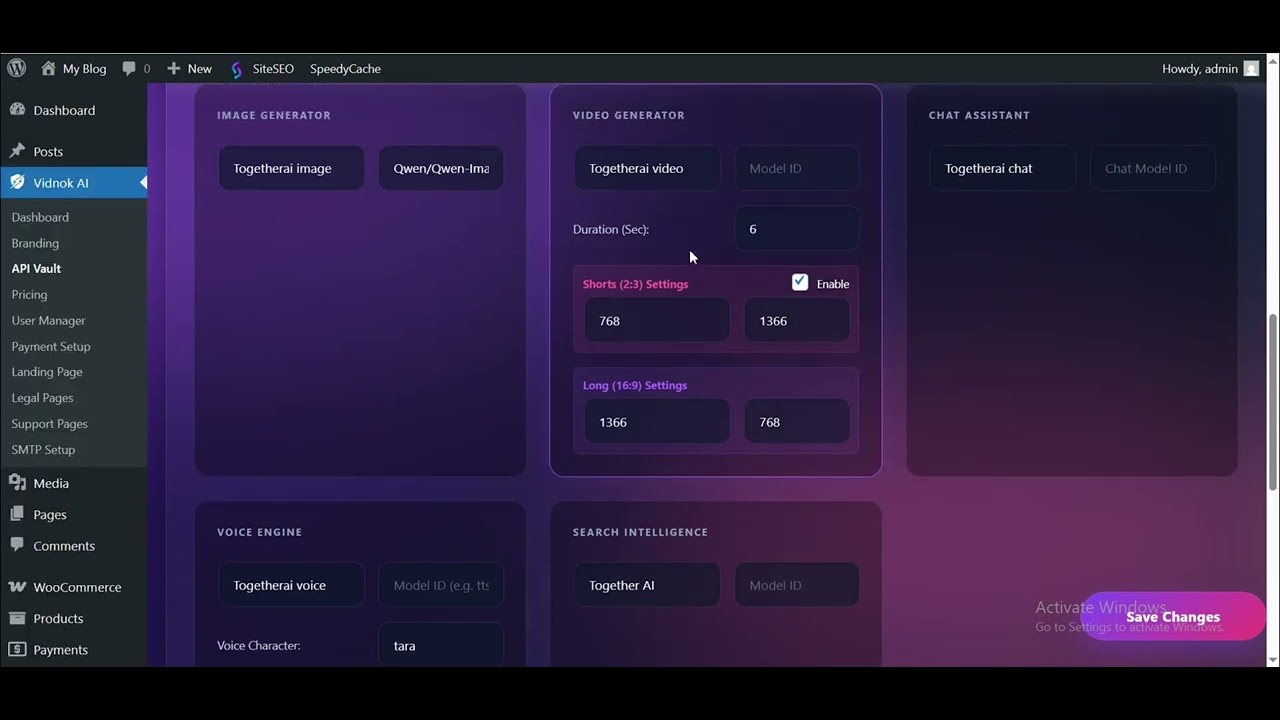Click the Payments icon in sidebar
The image size is (1280, 720).
pos(17,649)
